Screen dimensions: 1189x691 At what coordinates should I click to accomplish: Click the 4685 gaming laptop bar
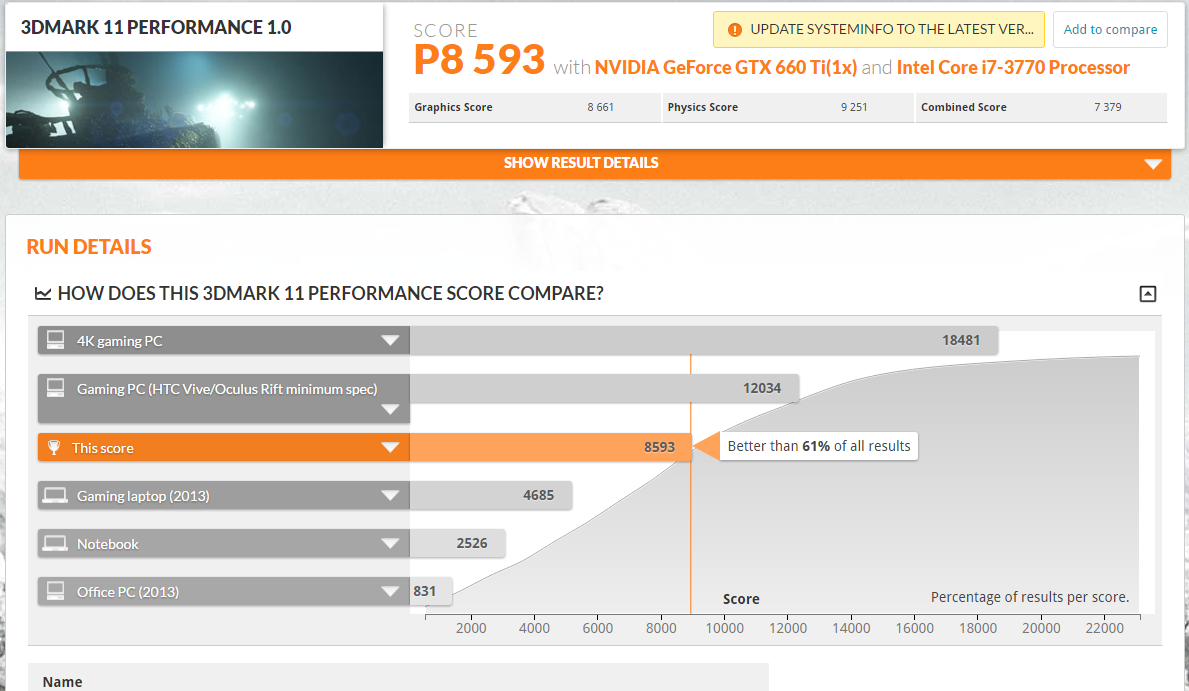(x=491, y=495)
